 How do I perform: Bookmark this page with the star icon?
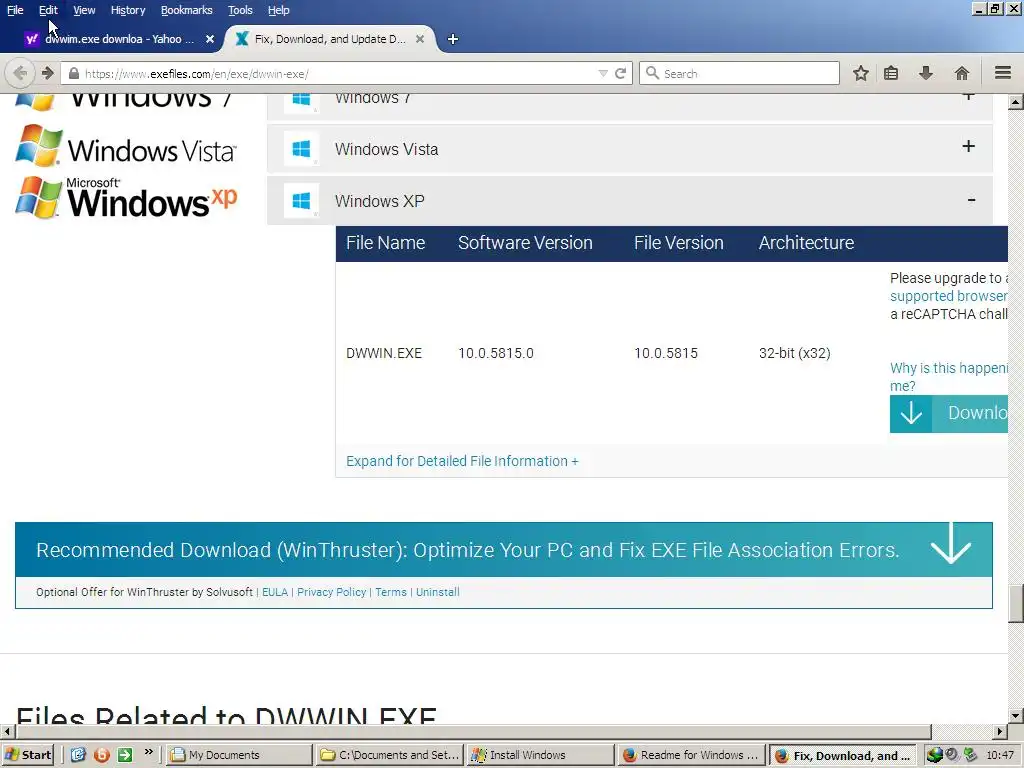(861, 73)
